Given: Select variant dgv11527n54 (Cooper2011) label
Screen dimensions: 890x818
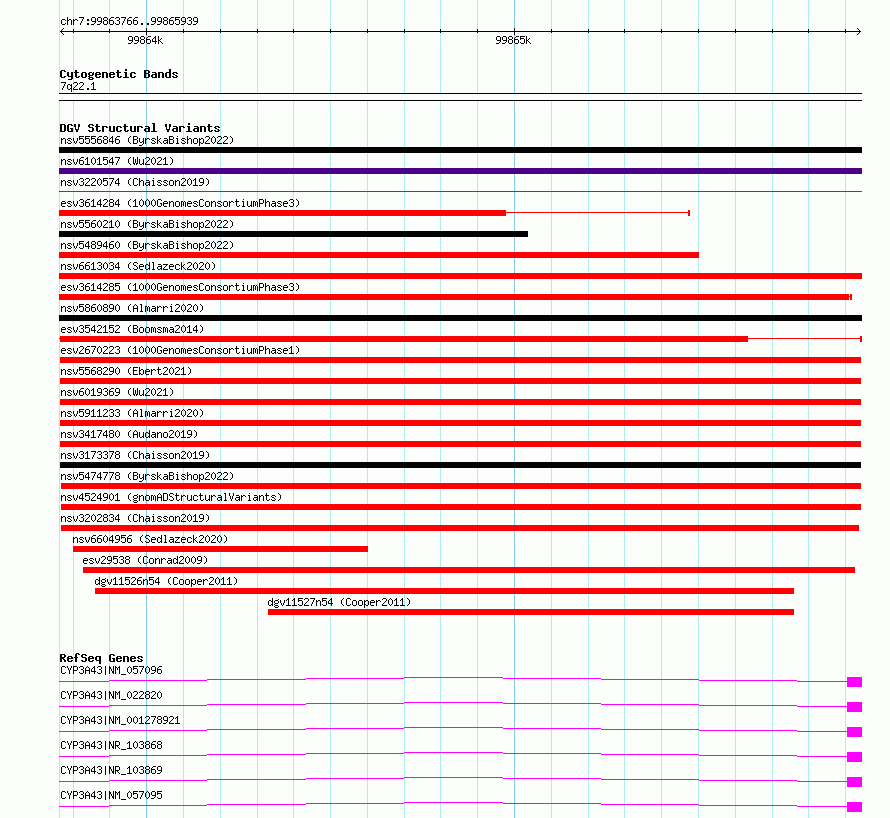Looking at the screenshot, I should click(x=339, y=602).
